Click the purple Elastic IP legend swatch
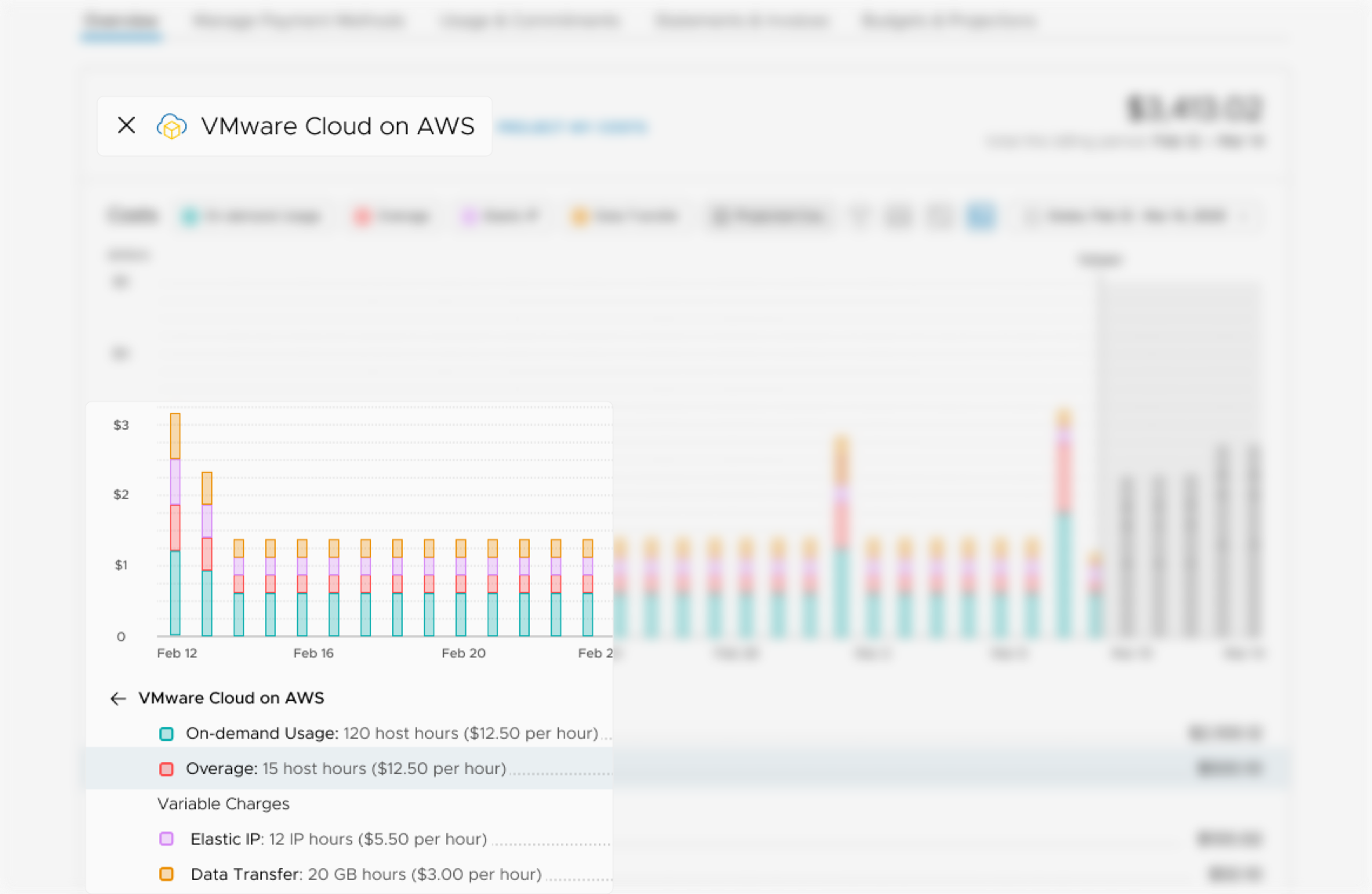 click(x=166, y=839)
